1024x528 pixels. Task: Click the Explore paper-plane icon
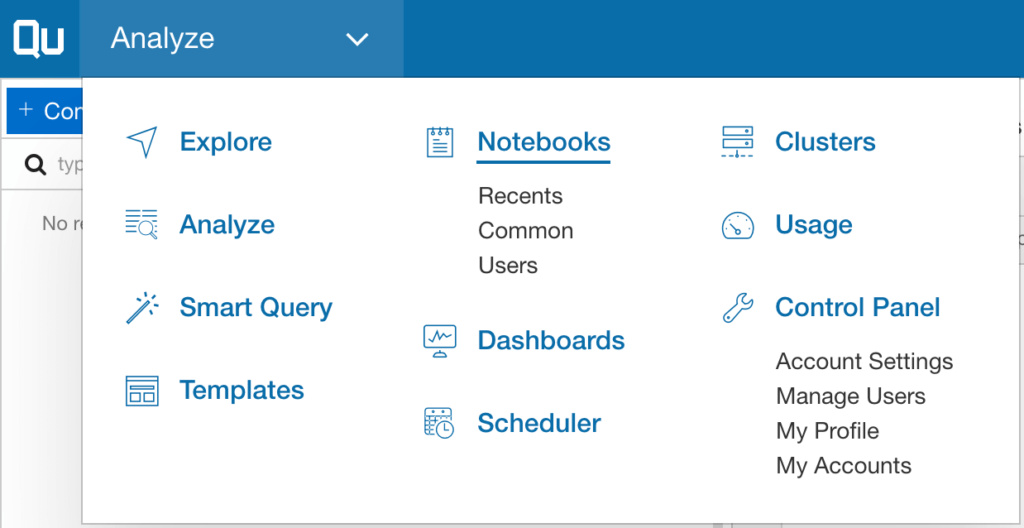pos(142,142)
